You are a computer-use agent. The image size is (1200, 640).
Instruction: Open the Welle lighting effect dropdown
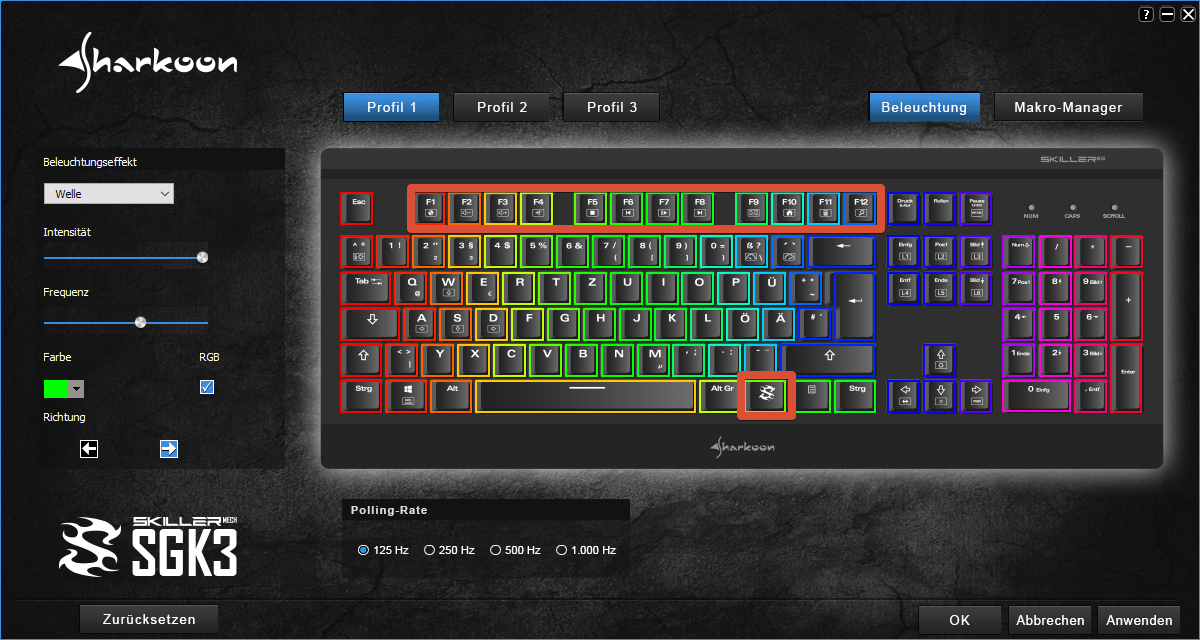point(109,193)
